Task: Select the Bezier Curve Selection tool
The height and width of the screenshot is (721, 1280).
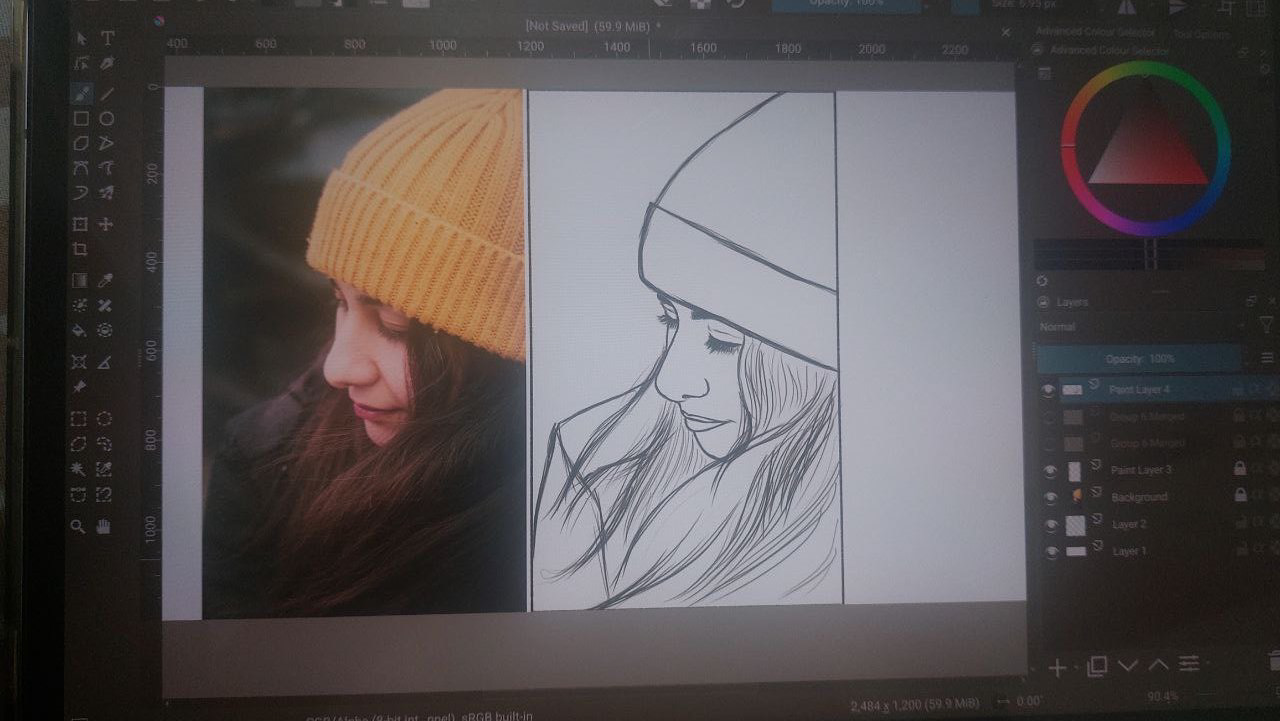Action: click(x=80, y=494)
